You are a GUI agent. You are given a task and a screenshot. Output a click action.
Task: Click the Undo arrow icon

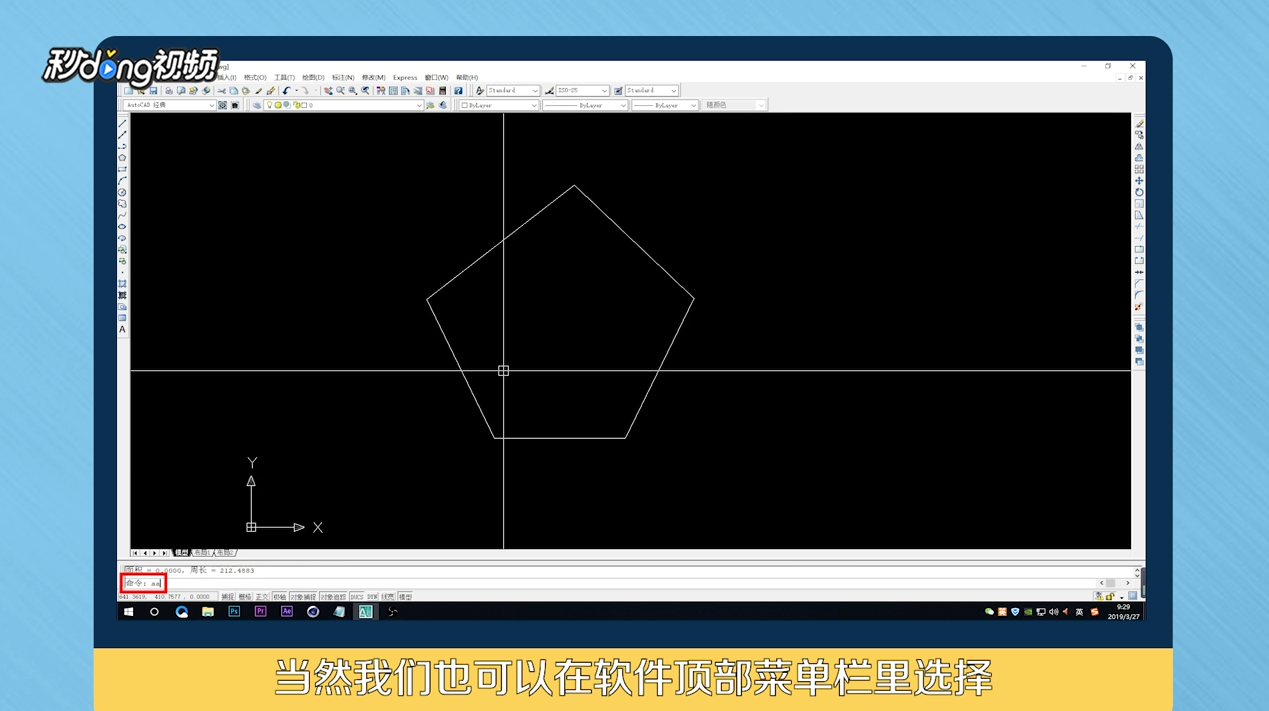coord(285,91)
